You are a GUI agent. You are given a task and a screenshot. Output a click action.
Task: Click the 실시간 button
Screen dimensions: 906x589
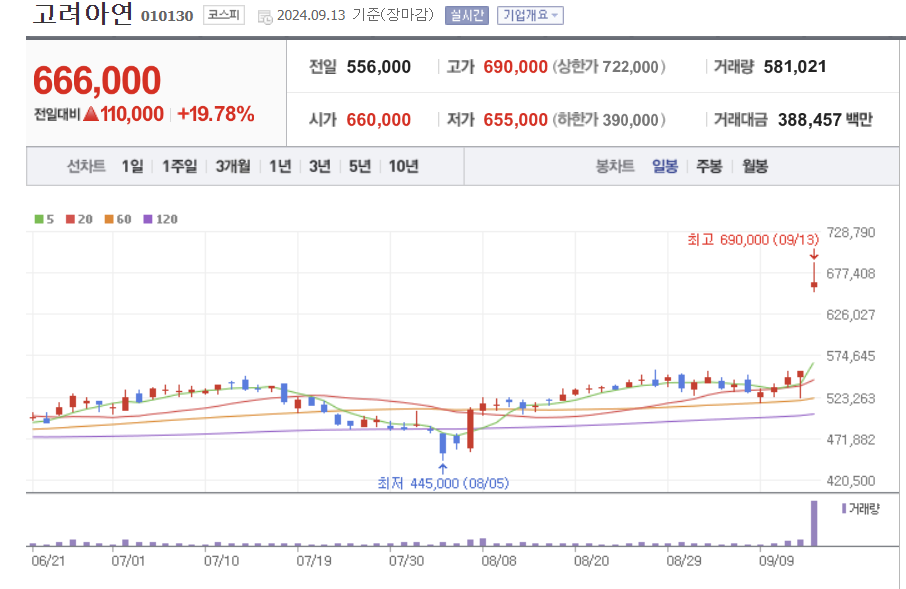(467, 16)
